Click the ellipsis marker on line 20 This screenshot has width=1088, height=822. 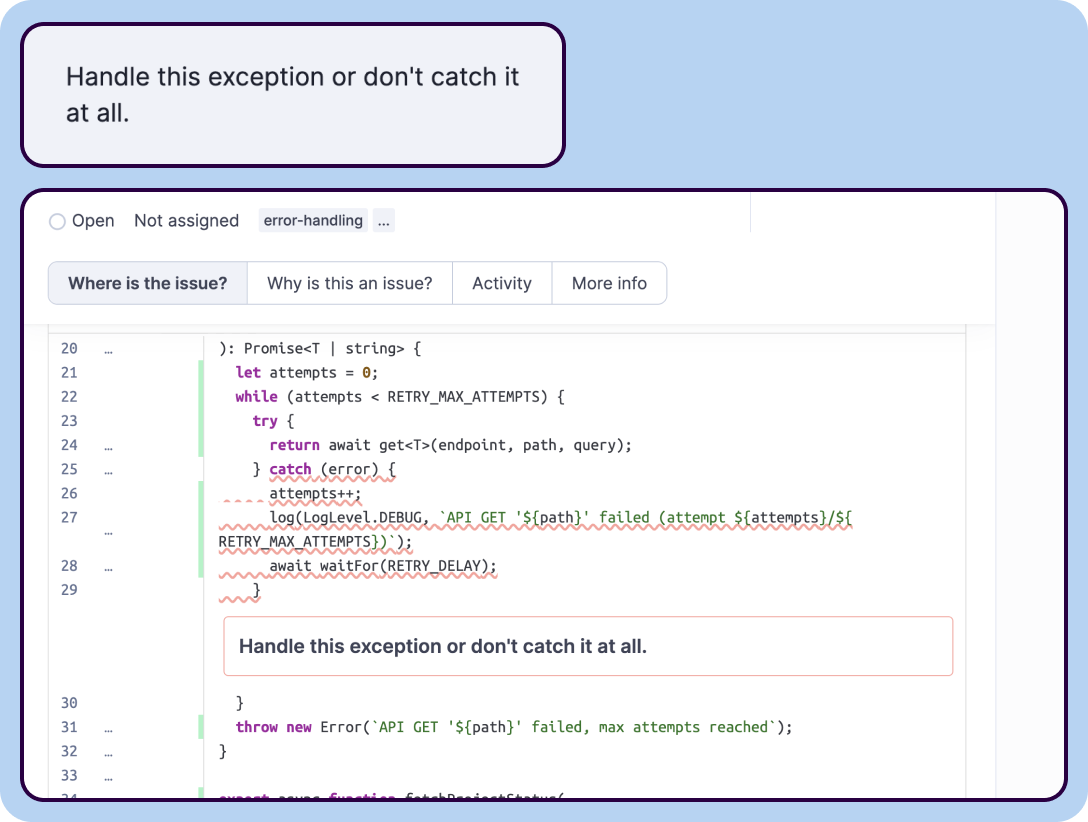(108, 349)
